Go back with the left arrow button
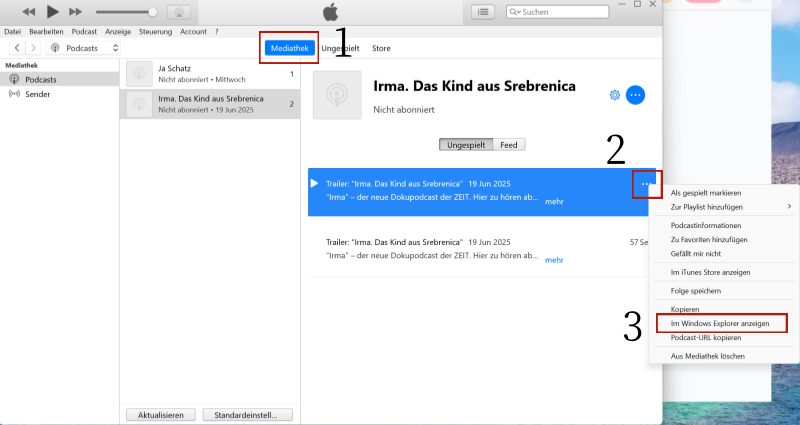 [17, 48]
